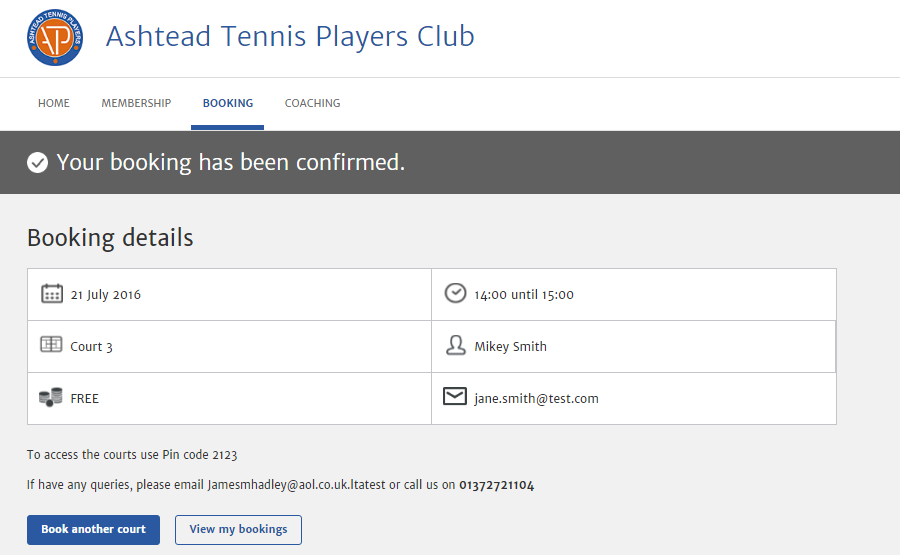The width and height of the screenshot is (900, 555).
Task: Click the court icon beside Court 3
Action: 51,345
